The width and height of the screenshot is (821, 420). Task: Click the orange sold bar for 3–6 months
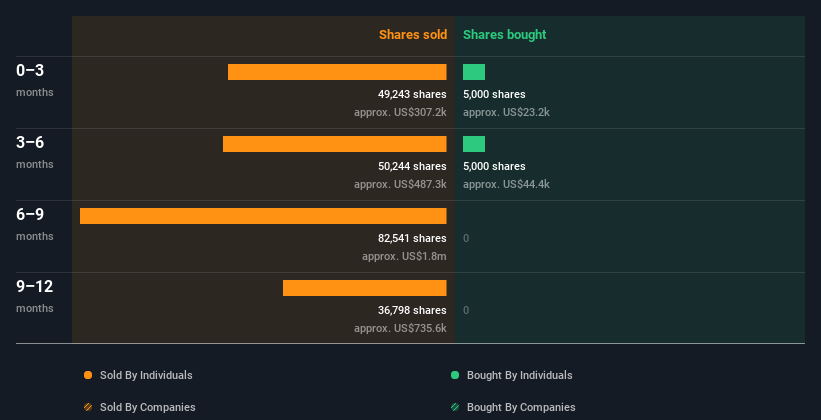click(x=334, y=144)
